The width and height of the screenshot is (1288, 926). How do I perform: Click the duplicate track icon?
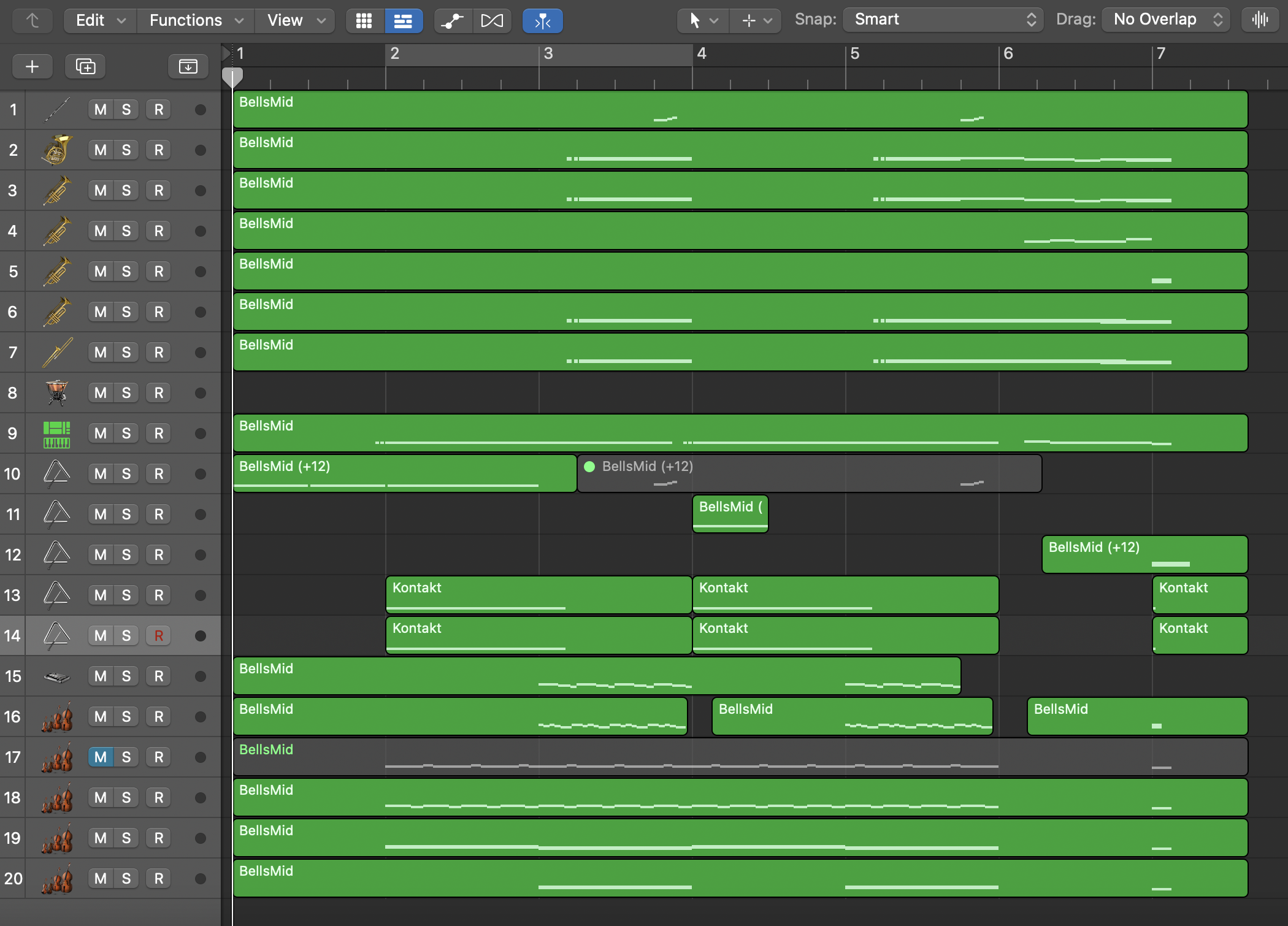click(85, 66)
